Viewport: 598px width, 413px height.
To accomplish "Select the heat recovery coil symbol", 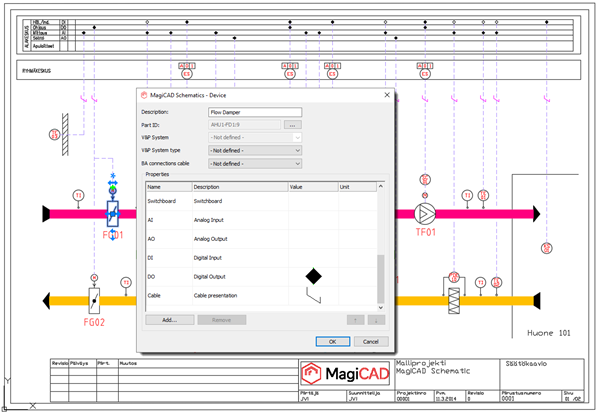I will coord(454,301).
